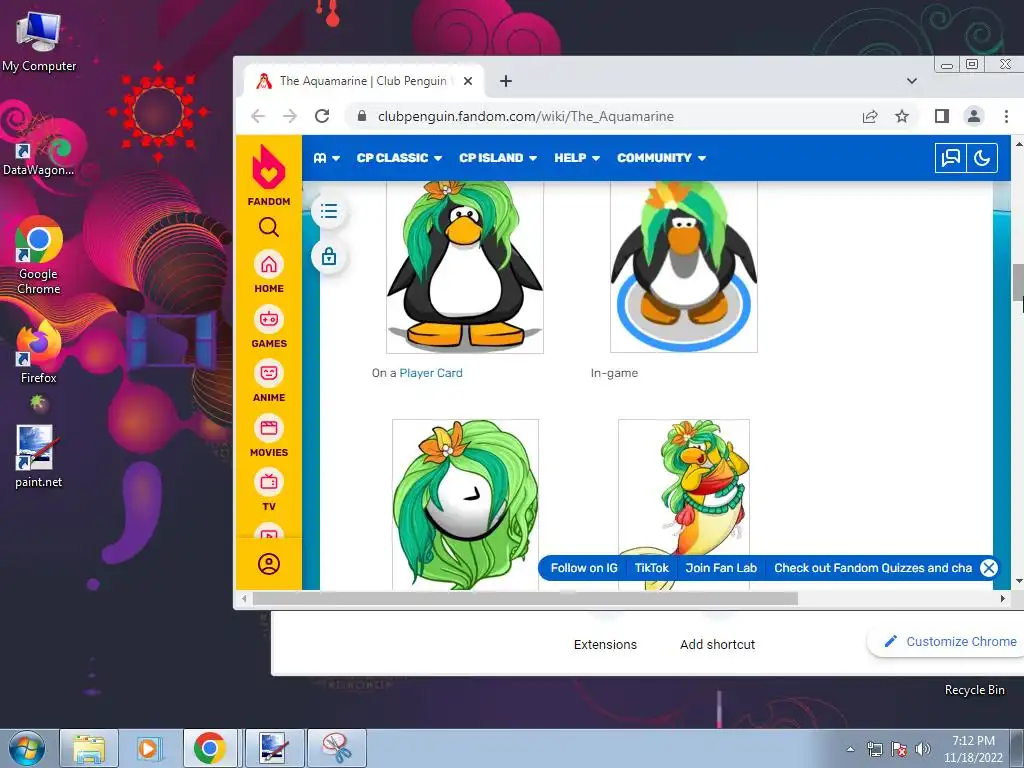
Task: Click Check out Fandom Quizzes link
Action: (x=873, y=568)
